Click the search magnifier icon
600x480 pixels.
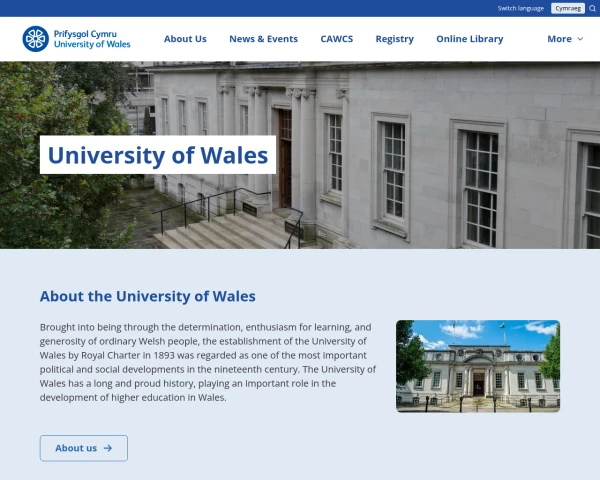coord(592,8)
